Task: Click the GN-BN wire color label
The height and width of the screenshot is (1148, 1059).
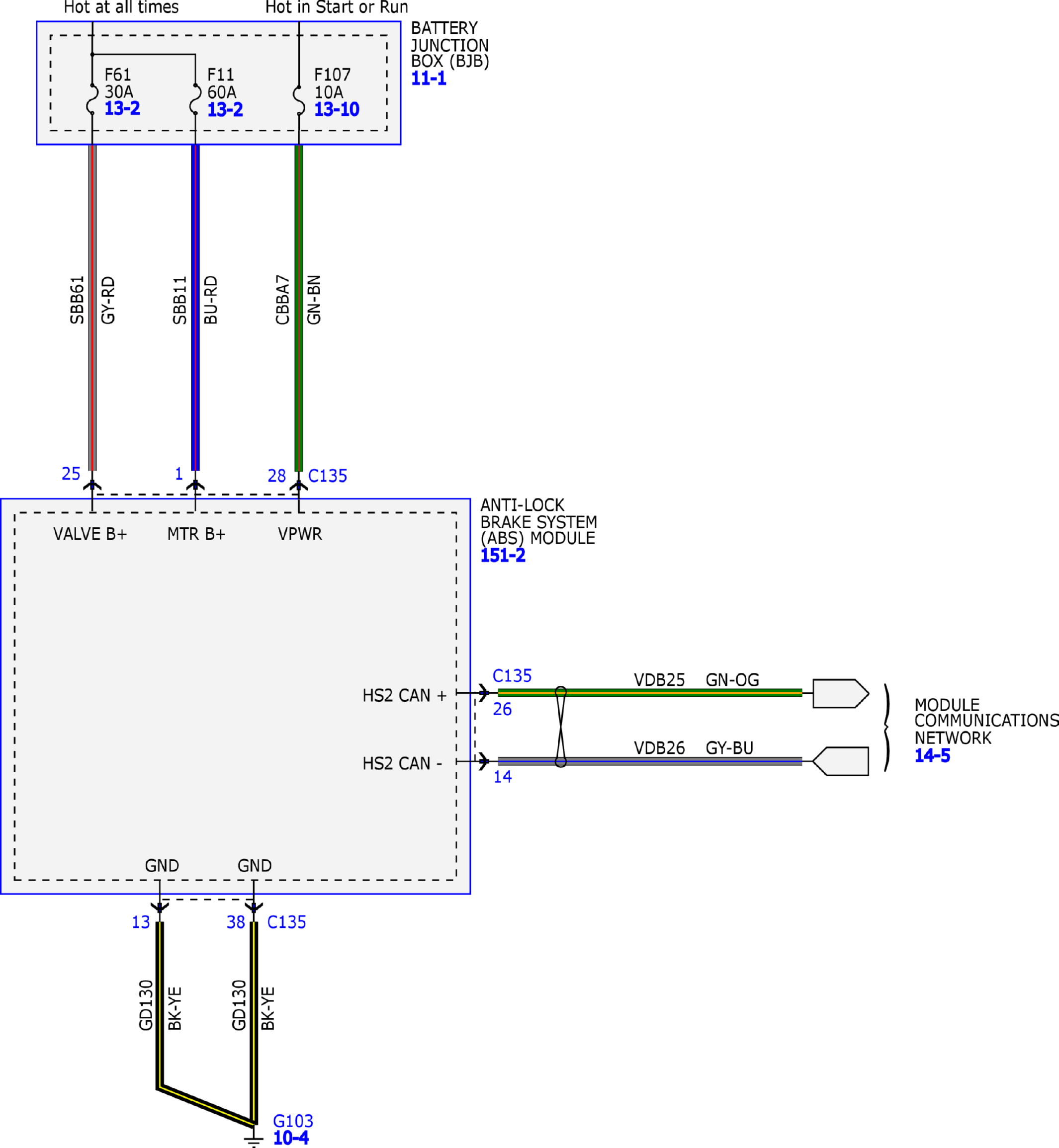Action: 314,300
